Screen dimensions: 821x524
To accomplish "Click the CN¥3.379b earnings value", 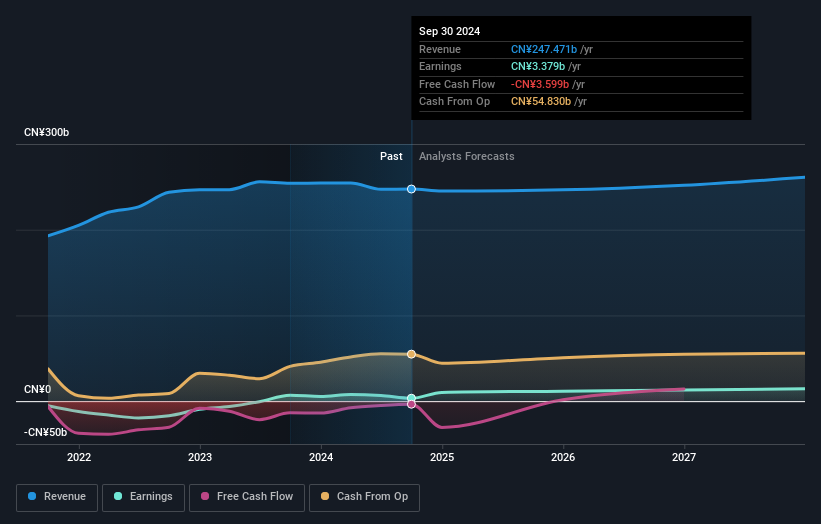I will click(x=538, y=66).
